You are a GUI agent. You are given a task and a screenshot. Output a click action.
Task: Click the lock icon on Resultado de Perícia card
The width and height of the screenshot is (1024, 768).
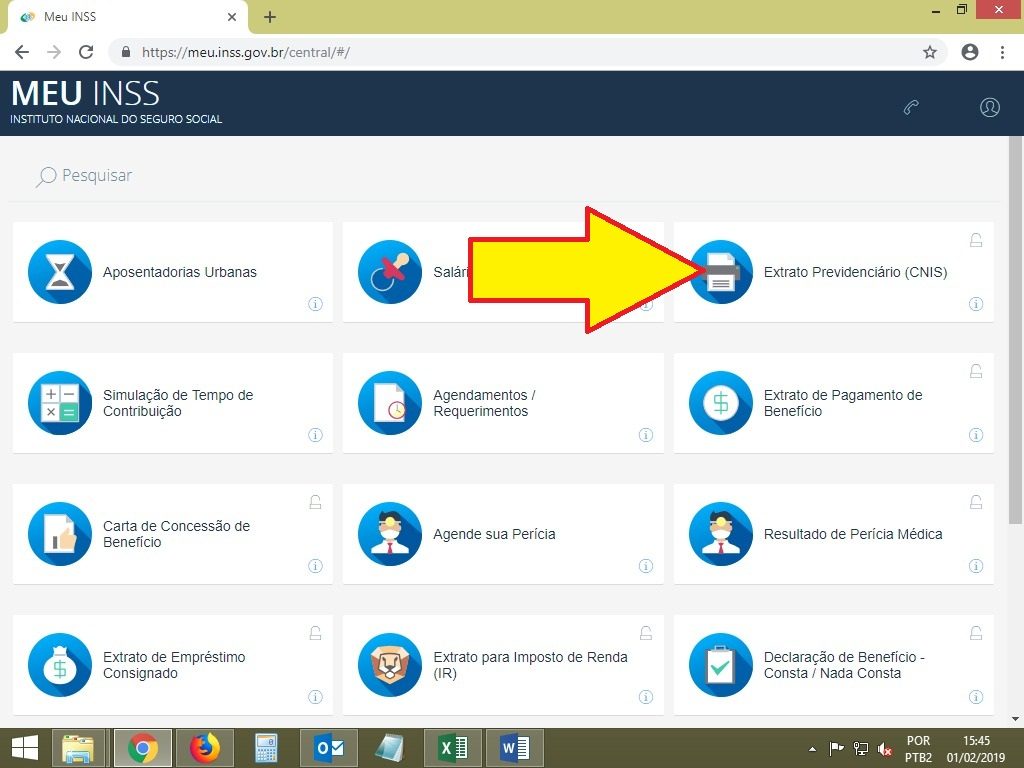pos(976,502)
